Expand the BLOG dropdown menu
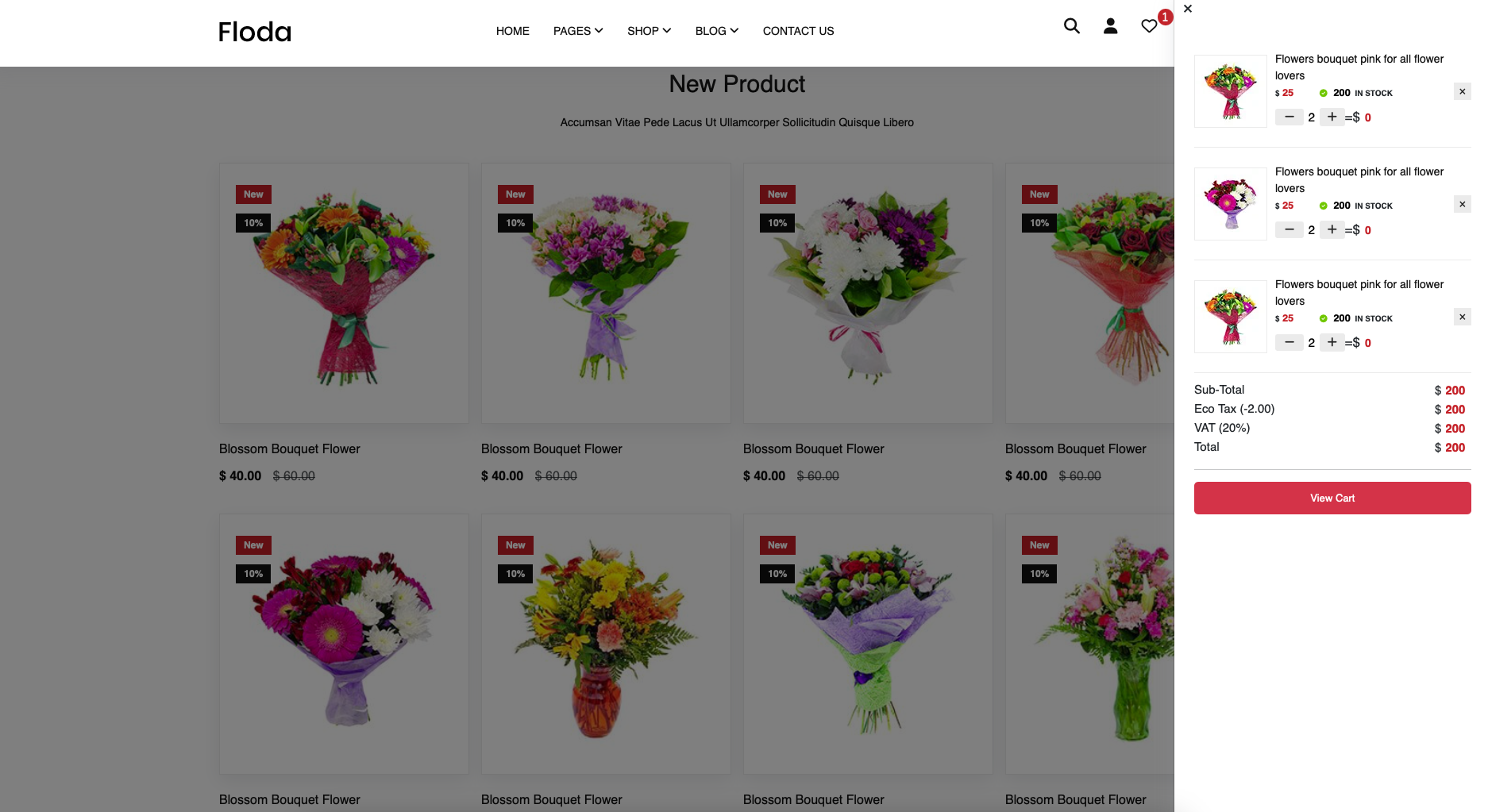This screenshot has width=1488, height=812. coord(715,31)
